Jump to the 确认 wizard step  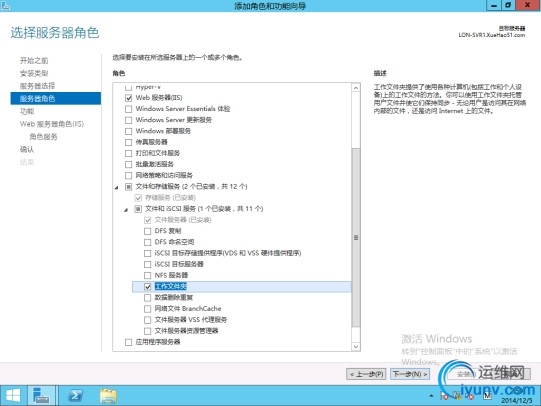coord(27,149)
